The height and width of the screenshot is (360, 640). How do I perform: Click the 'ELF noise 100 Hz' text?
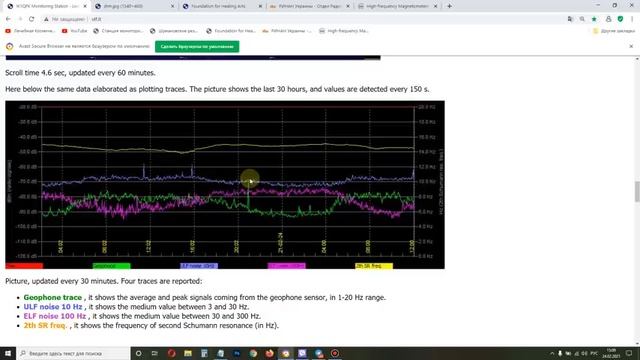pos(55,316)
